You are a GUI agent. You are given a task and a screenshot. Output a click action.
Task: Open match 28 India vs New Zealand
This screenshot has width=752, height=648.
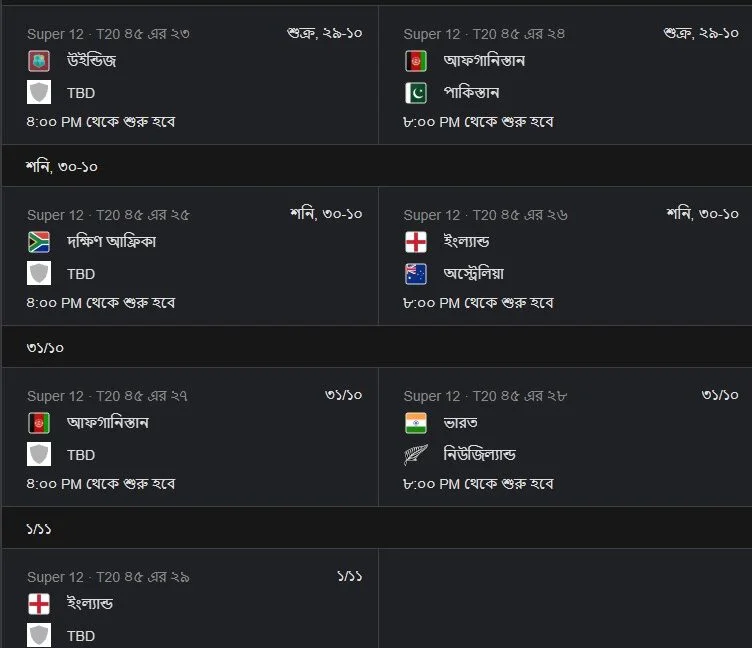point(565,437)
